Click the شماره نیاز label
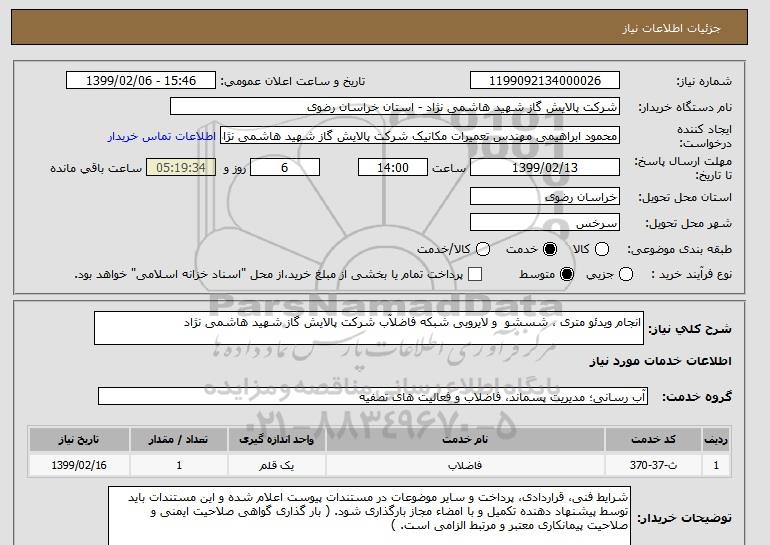 coord(704,82)
